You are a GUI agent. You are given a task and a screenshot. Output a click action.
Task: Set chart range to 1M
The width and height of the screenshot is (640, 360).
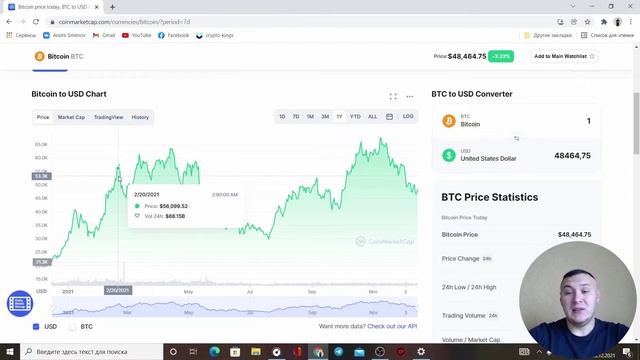coord(310,117)
